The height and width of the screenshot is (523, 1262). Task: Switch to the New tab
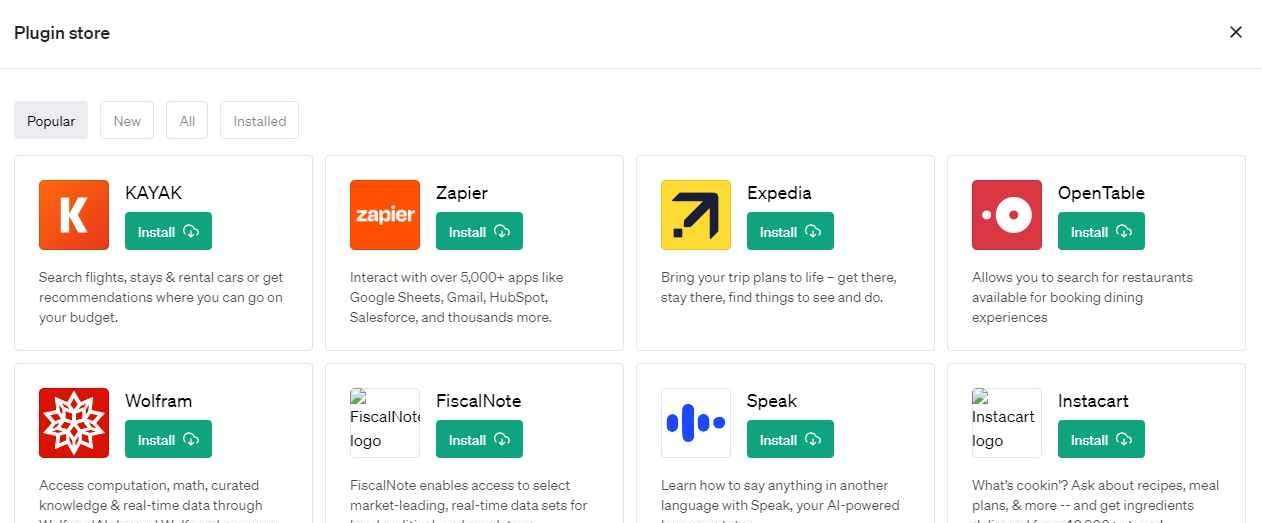coord(127,121)
